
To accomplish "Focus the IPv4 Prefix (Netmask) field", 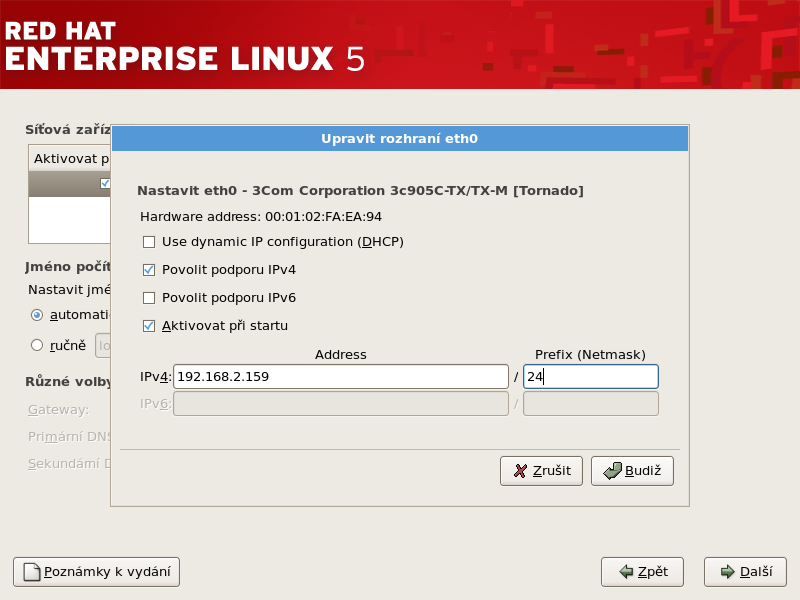I will tap(590, 377).
